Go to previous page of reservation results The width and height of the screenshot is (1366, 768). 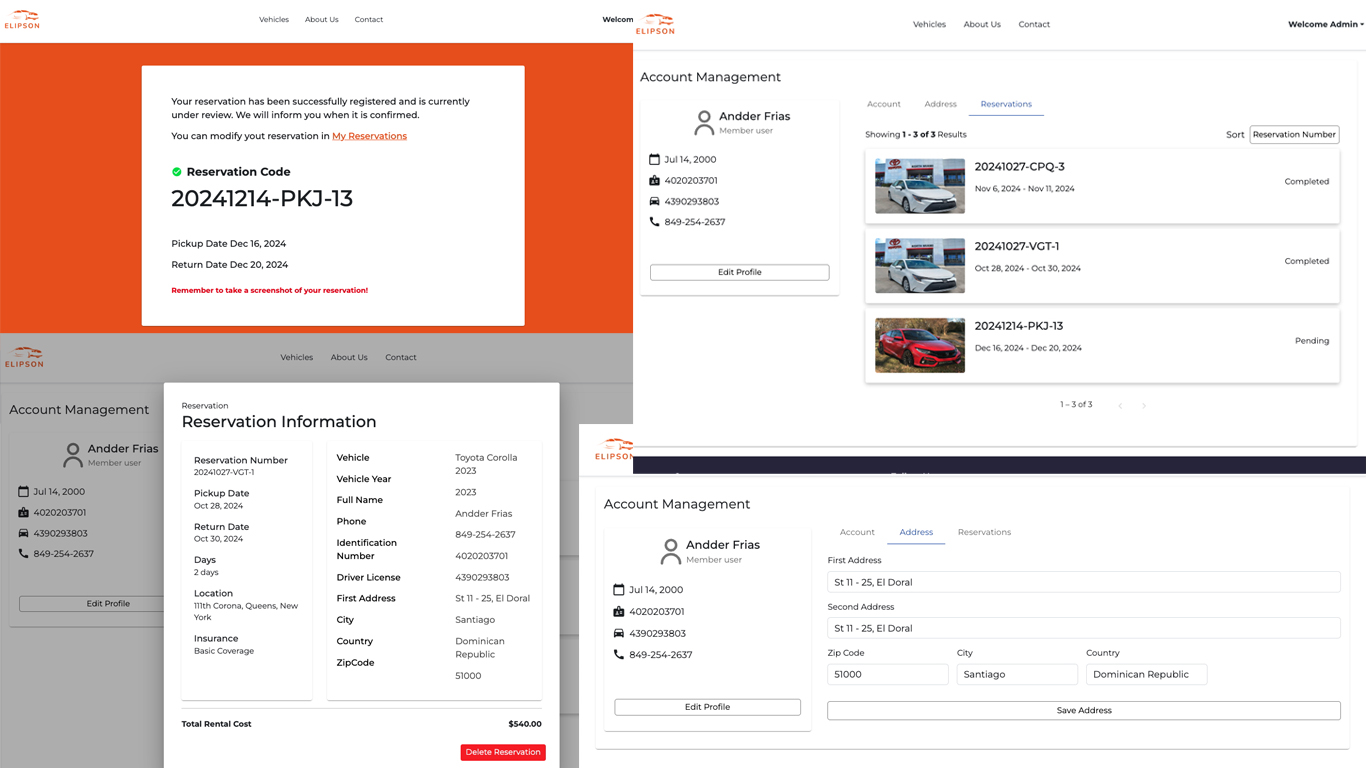[x=1120, y=405]
